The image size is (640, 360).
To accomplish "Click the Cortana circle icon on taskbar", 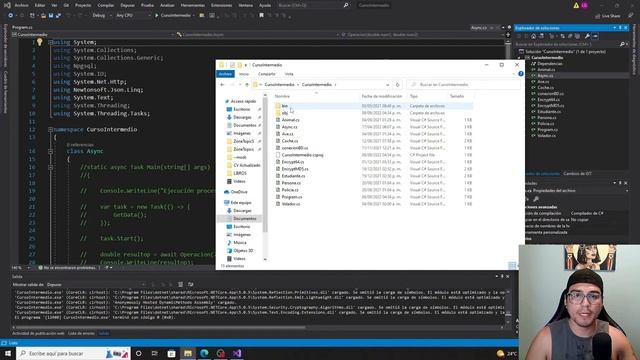I will 138,353.
